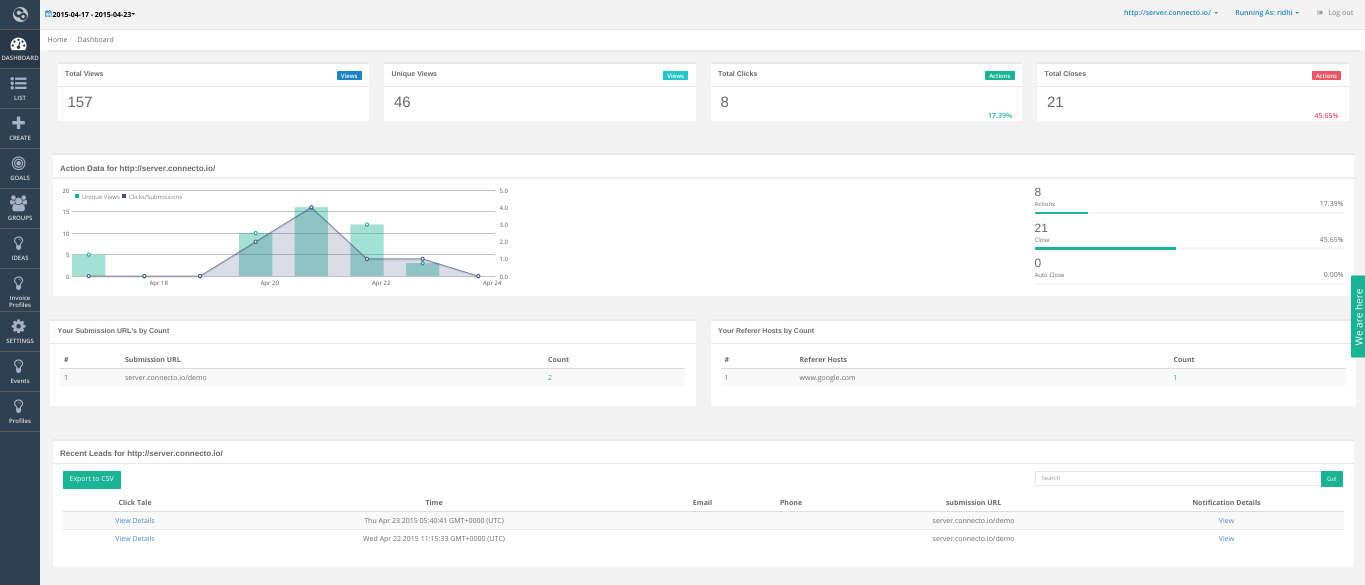Click the Total Closes card value 21
The height and width of the screenshot is (585, 1365).
coord(1055,102)
